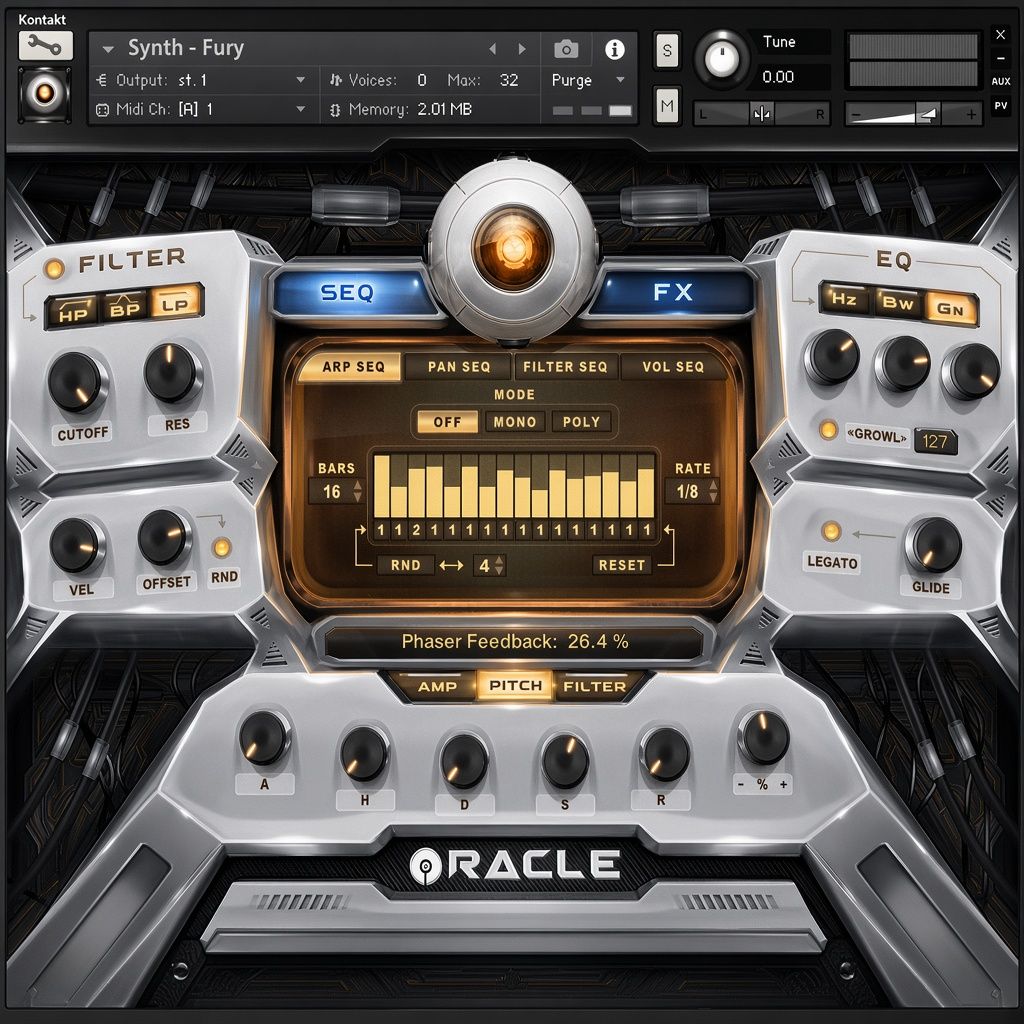Minimize the instrument view with minus icon
1024x1024 pixels.
coord(1000,58)
